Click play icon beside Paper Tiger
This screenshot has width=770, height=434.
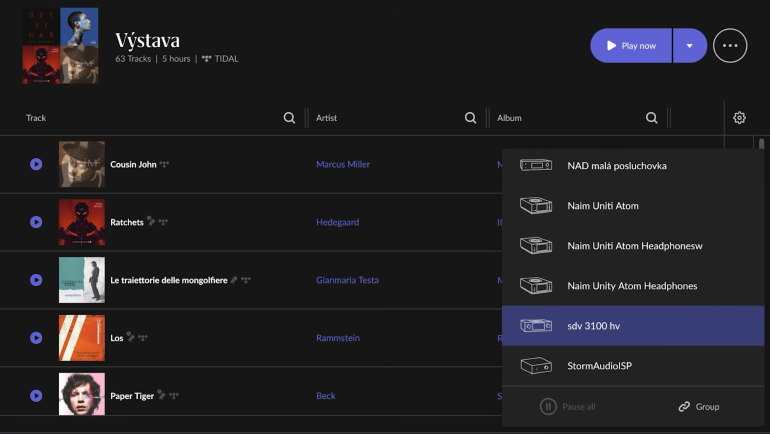pyautogui.click(x=36, y=396)
